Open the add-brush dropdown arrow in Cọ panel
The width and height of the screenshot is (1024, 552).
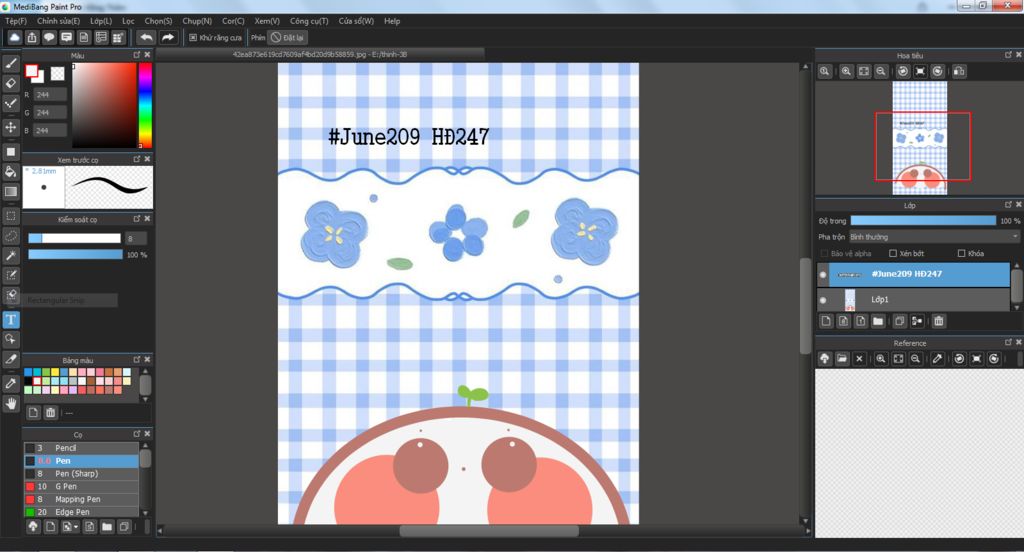pos(76,527)
